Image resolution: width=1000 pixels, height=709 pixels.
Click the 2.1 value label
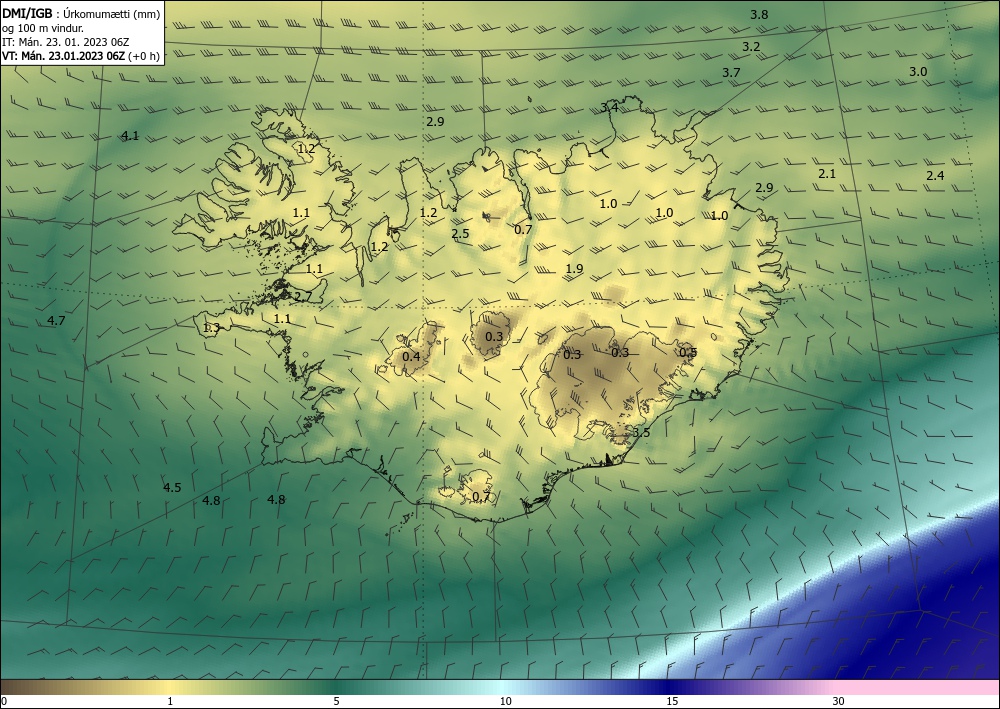point(827,173)
